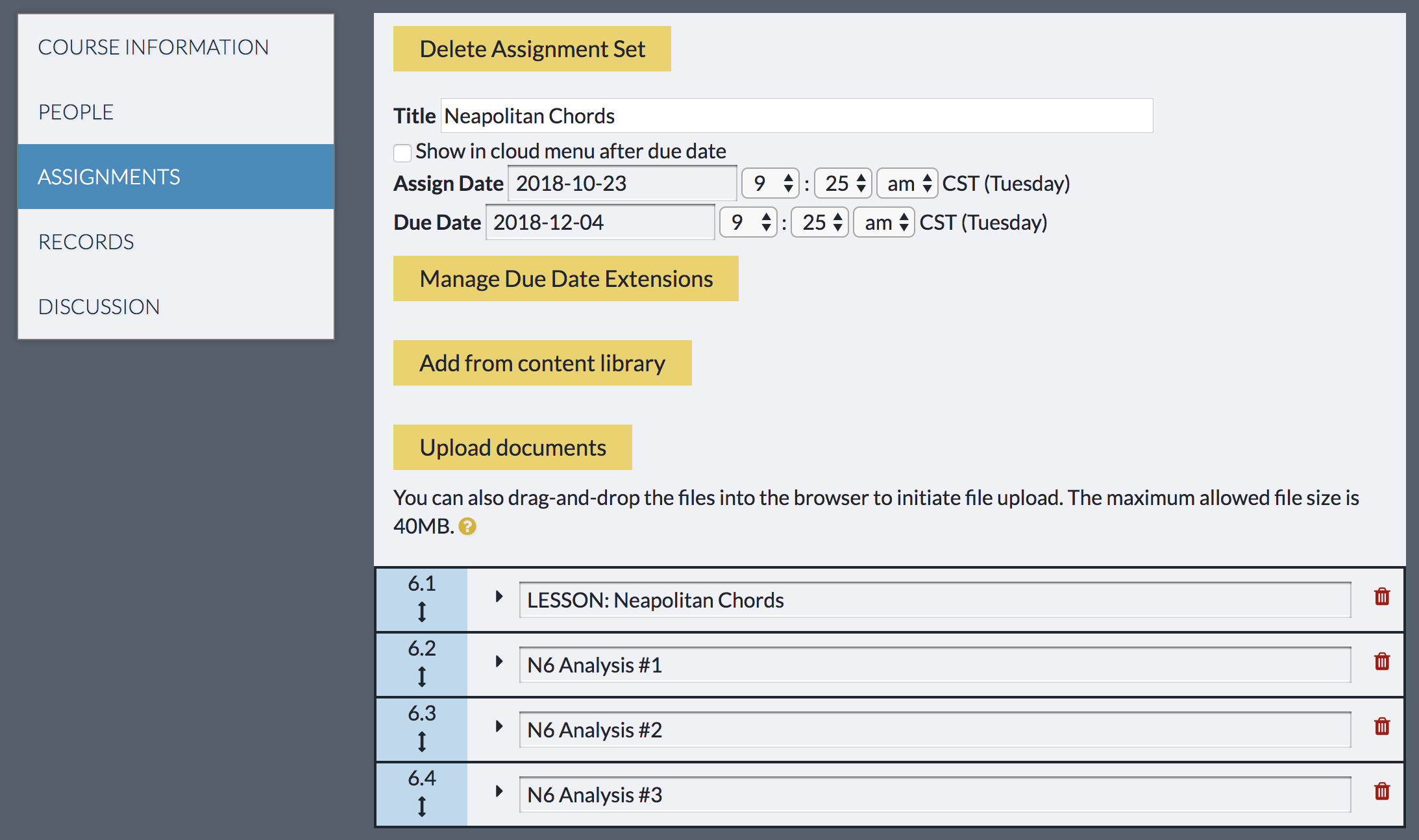1419x840 pixels.
Task: Open the Assign Date minutes dropdown
Action: pyautogui.click(x=843, y=184)
